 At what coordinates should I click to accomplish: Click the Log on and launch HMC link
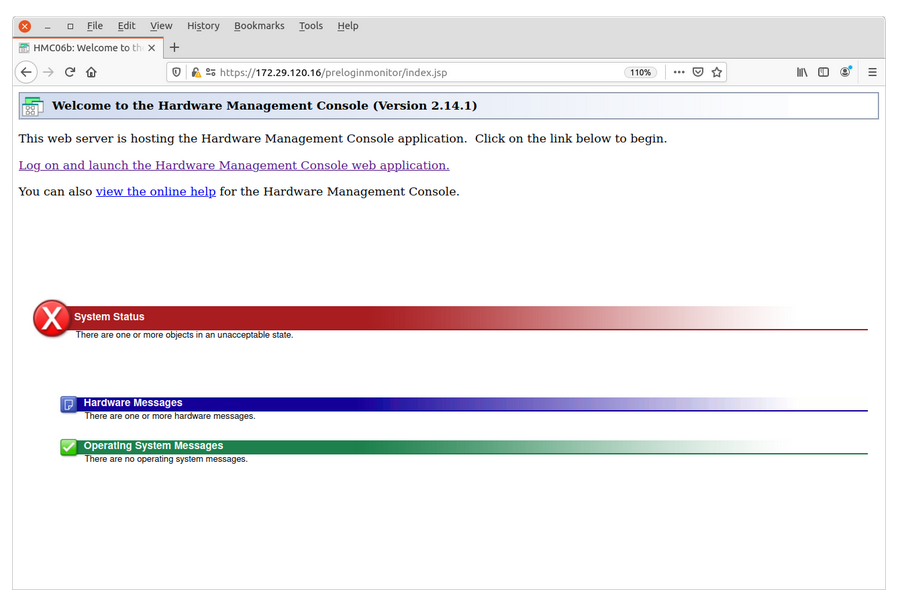click(x=234, y=166)
